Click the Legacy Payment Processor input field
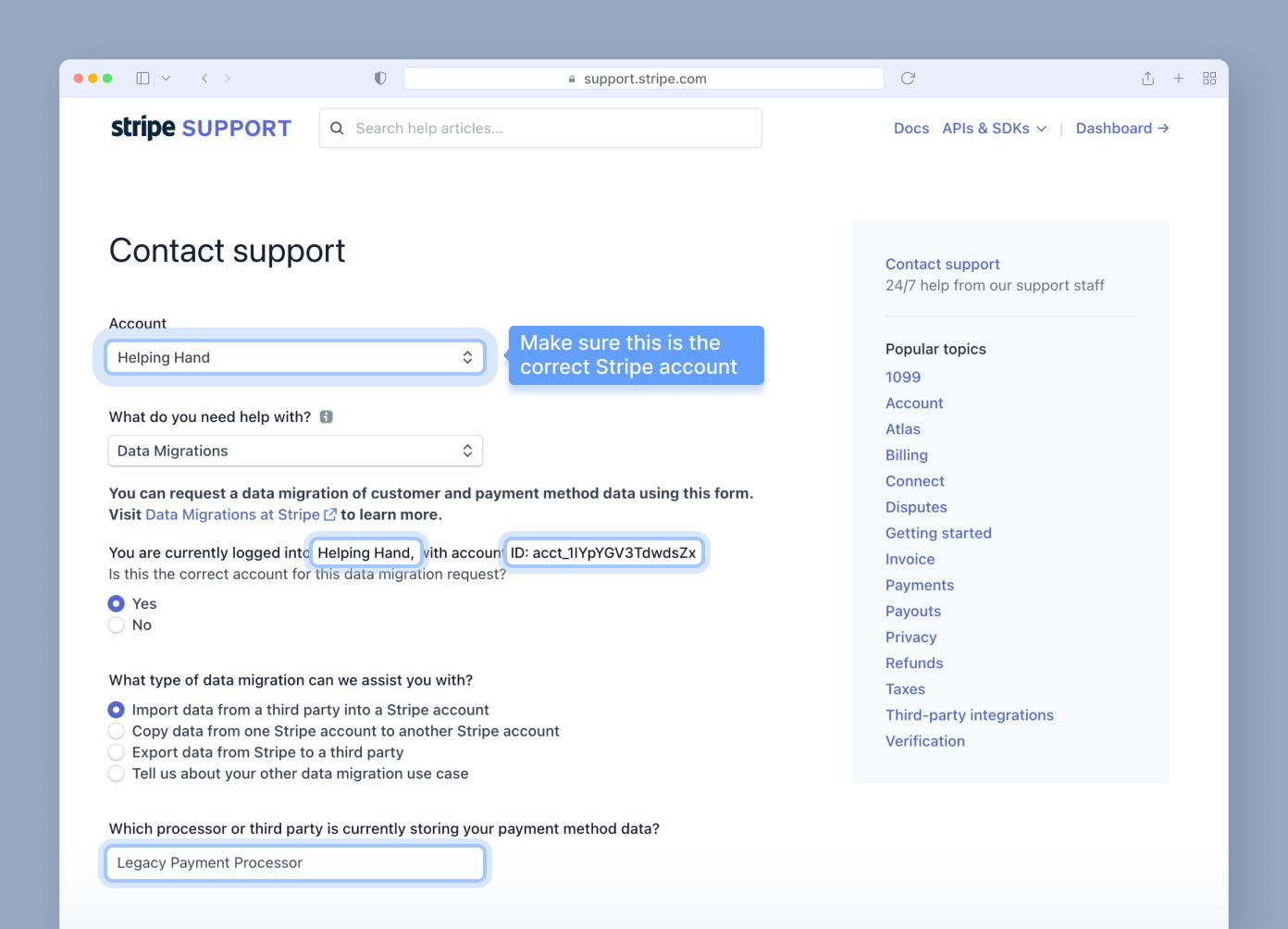This screenshot has width=1288, height=929. coord(295,863)
